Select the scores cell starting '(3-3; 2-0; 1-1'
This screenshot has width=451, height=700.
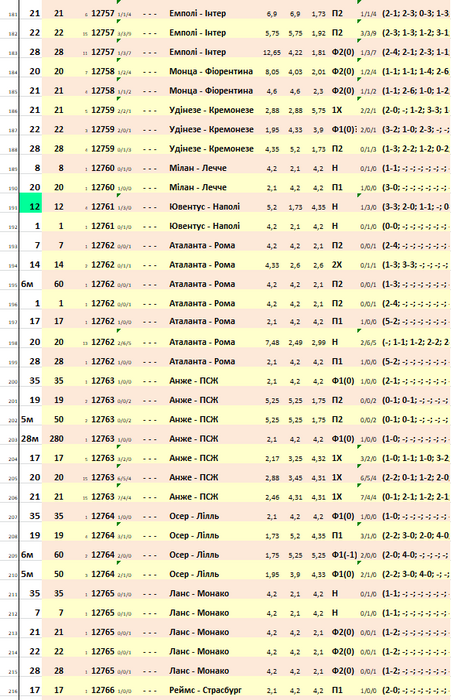(x=415, y=207)
